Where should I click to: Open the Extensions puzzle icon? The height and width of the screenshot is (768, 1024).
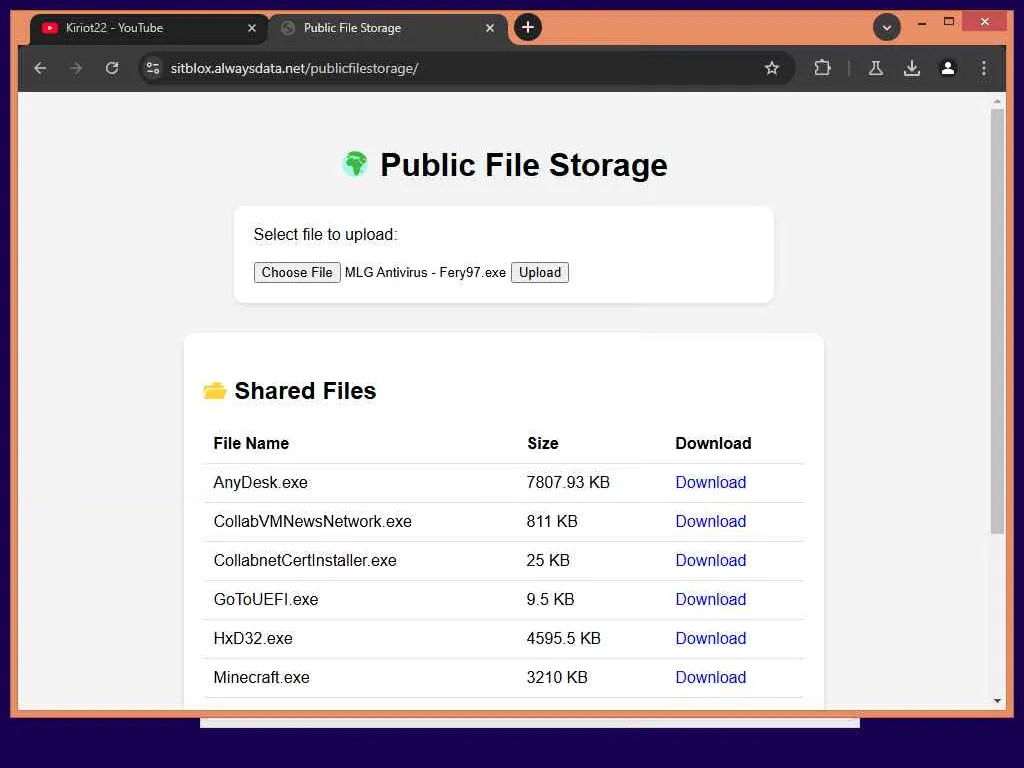pyautogui.click(x=822, y=68)
